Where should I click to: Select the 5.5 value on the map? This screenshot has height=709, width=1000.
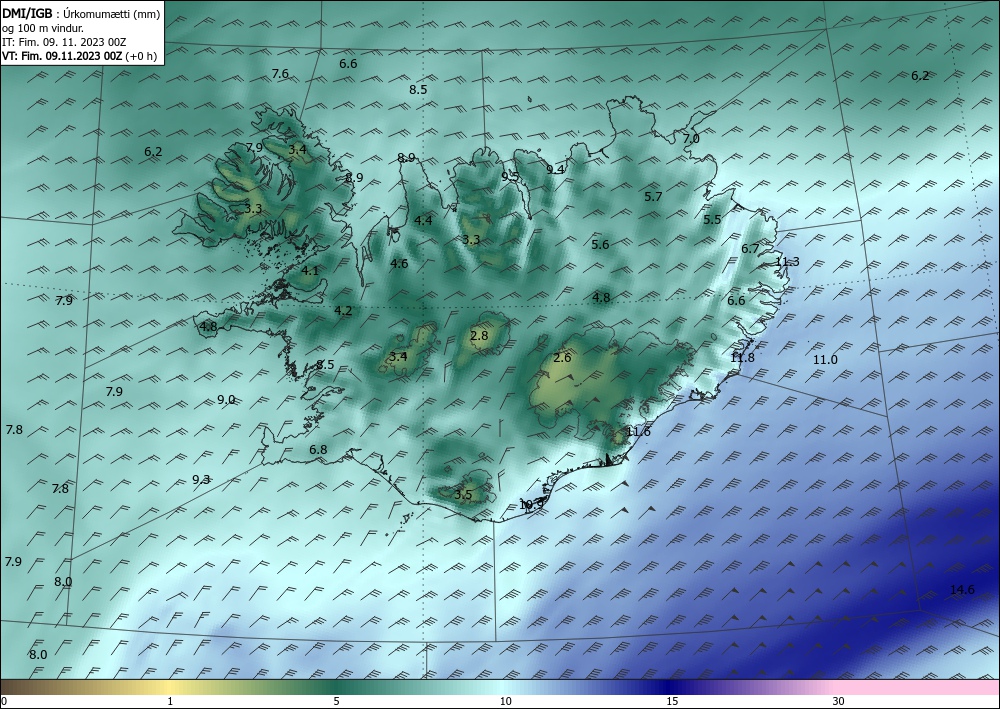(x=712, y=219)
